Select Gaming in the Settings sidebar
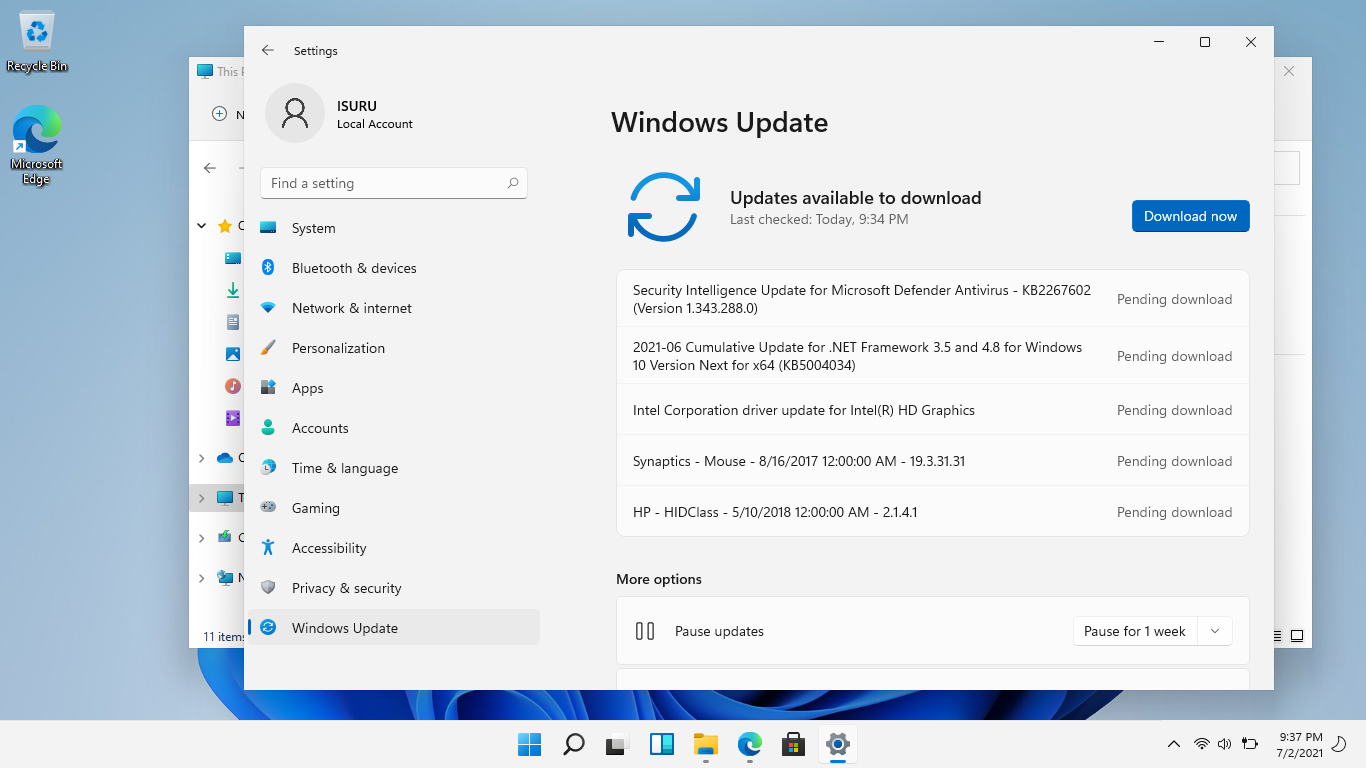1366x768 pixels. (393, 508)
